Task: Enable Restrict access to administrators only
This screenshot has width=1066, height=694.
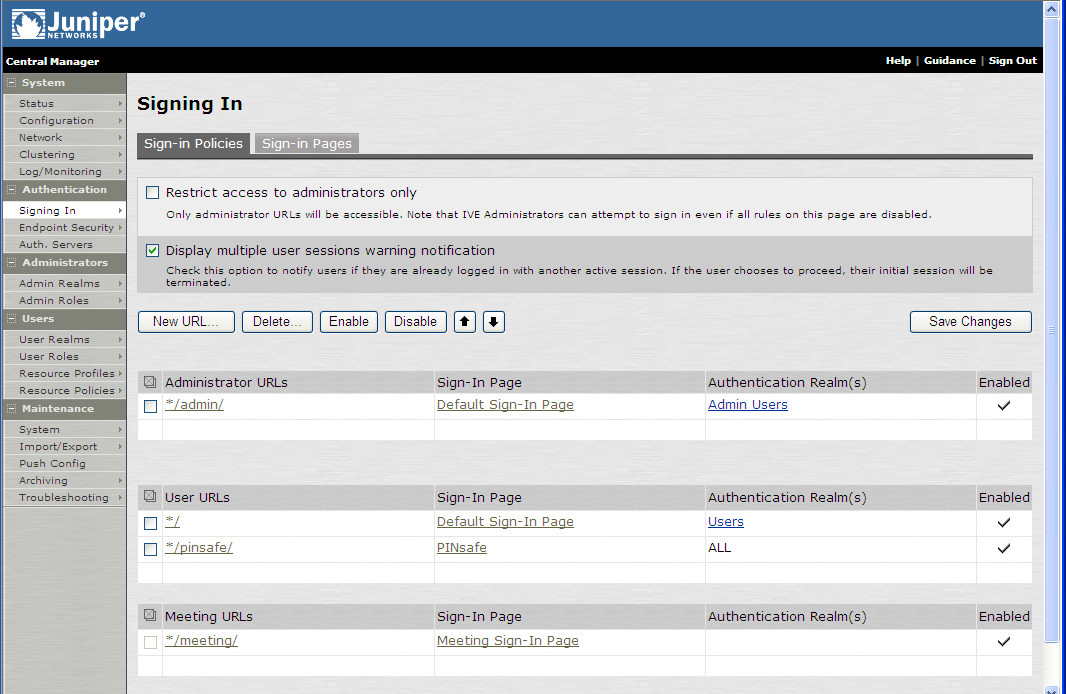Action: tap(153, 193)
